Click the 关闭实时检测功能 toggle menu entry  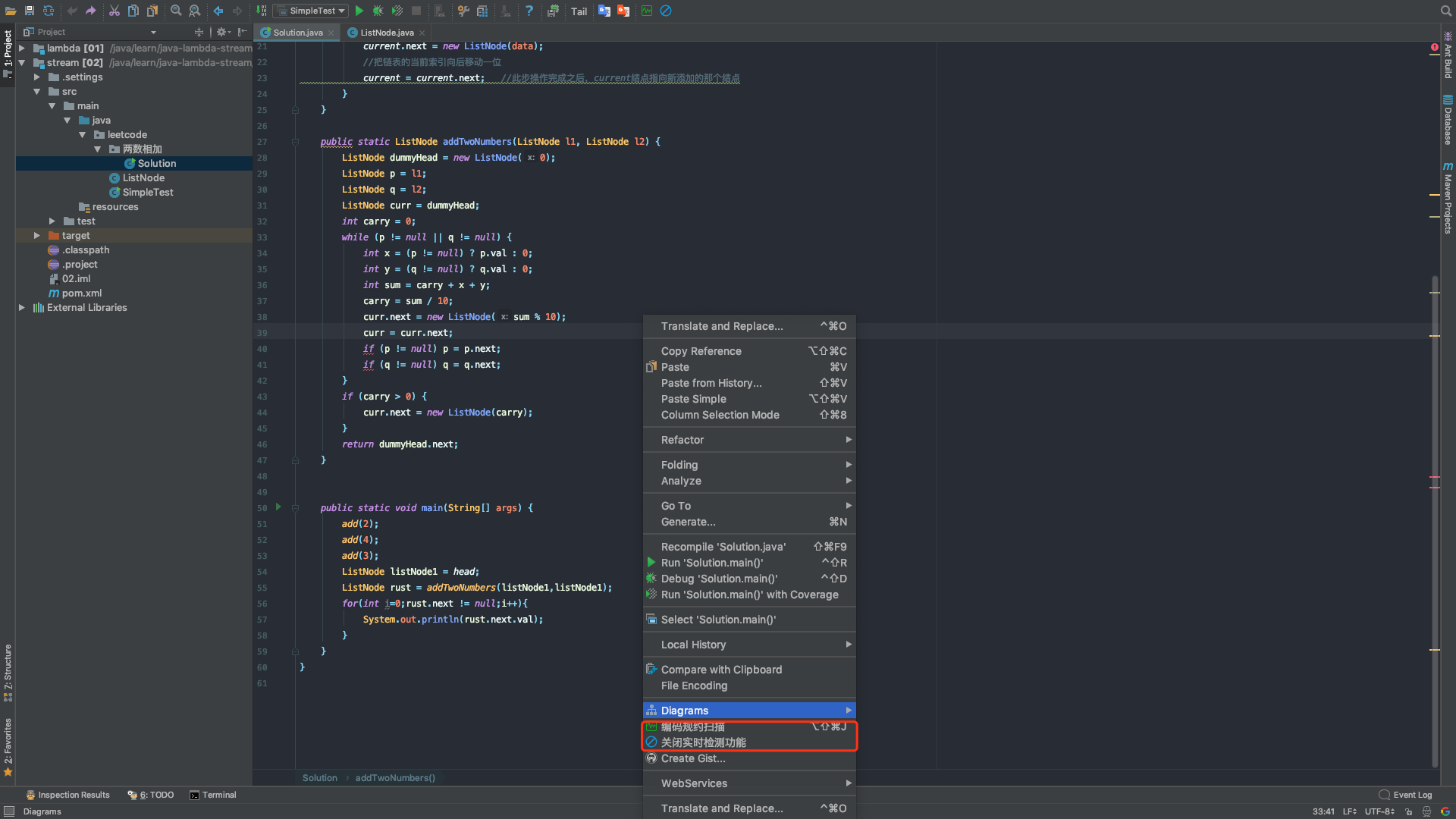(x=703, y=742)
